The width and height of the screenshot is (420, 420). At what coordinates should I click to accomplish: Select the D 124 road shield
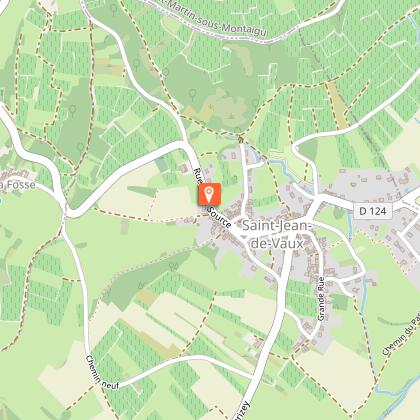(x=373, y=211)
